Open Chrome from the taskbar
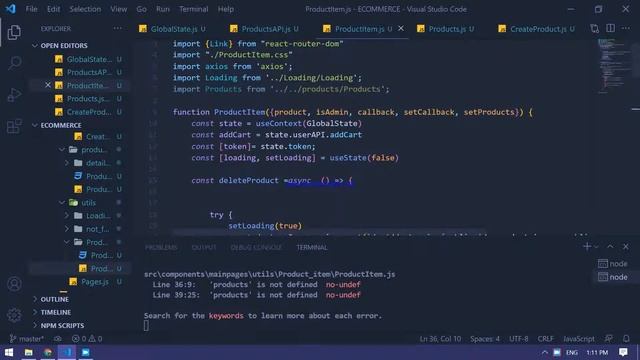Viewport: 640px width, 360px height. [x=48, y=352]
